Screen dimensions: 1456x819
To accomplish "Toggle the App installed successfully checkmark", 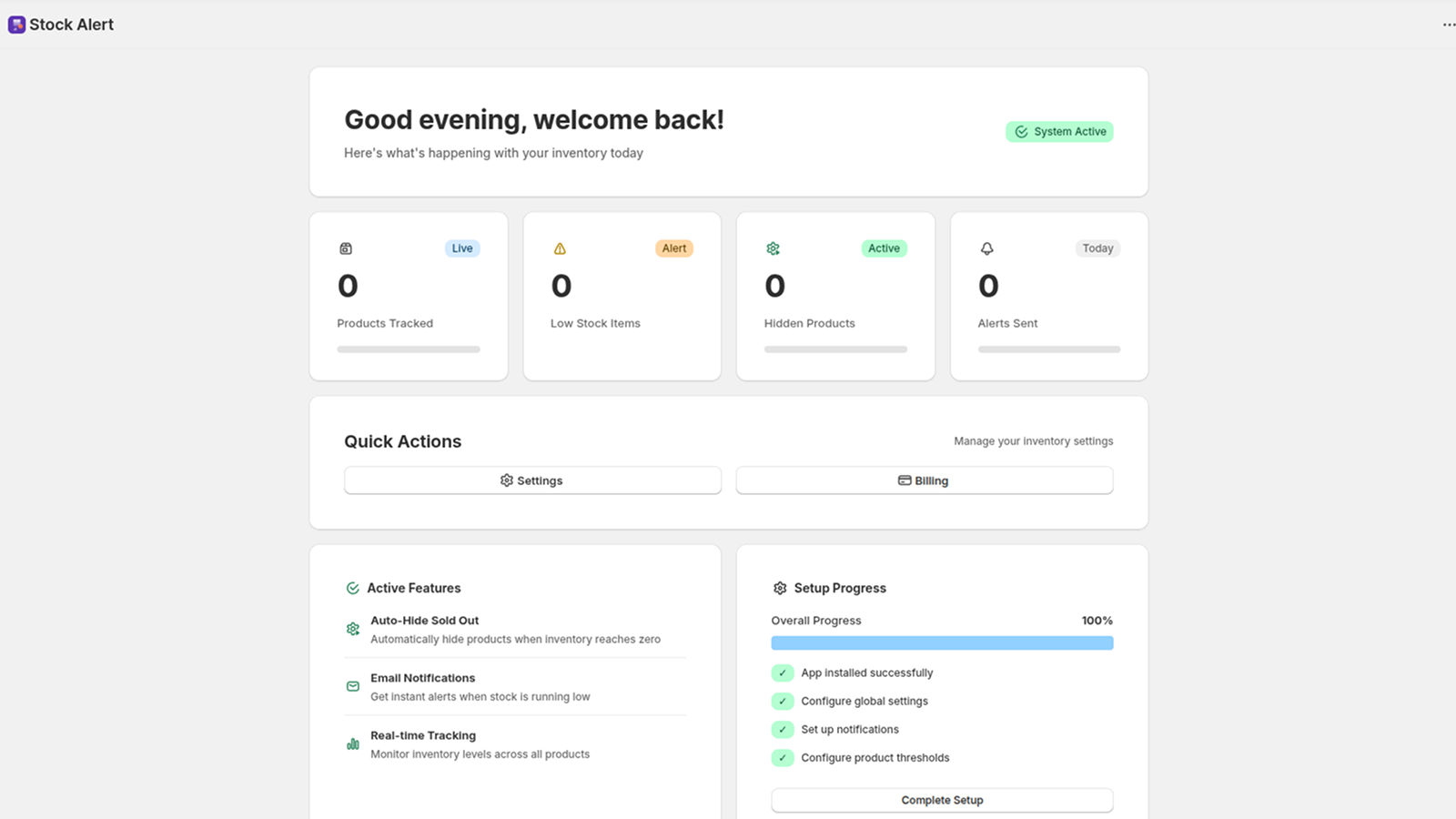I will pyautogui.click(x=783, y=672).
